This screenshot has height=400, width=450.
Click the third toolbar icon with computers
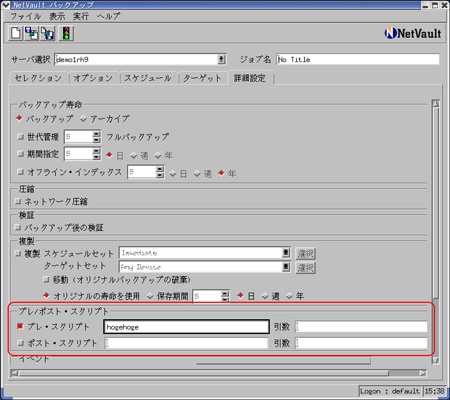click(x=48, y=33)
